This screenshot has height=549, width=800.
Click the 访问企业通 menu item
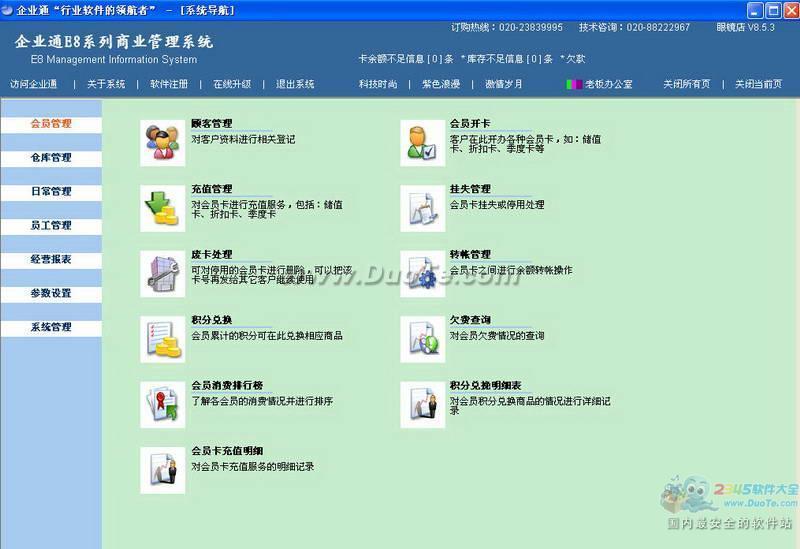coord(34,84)
